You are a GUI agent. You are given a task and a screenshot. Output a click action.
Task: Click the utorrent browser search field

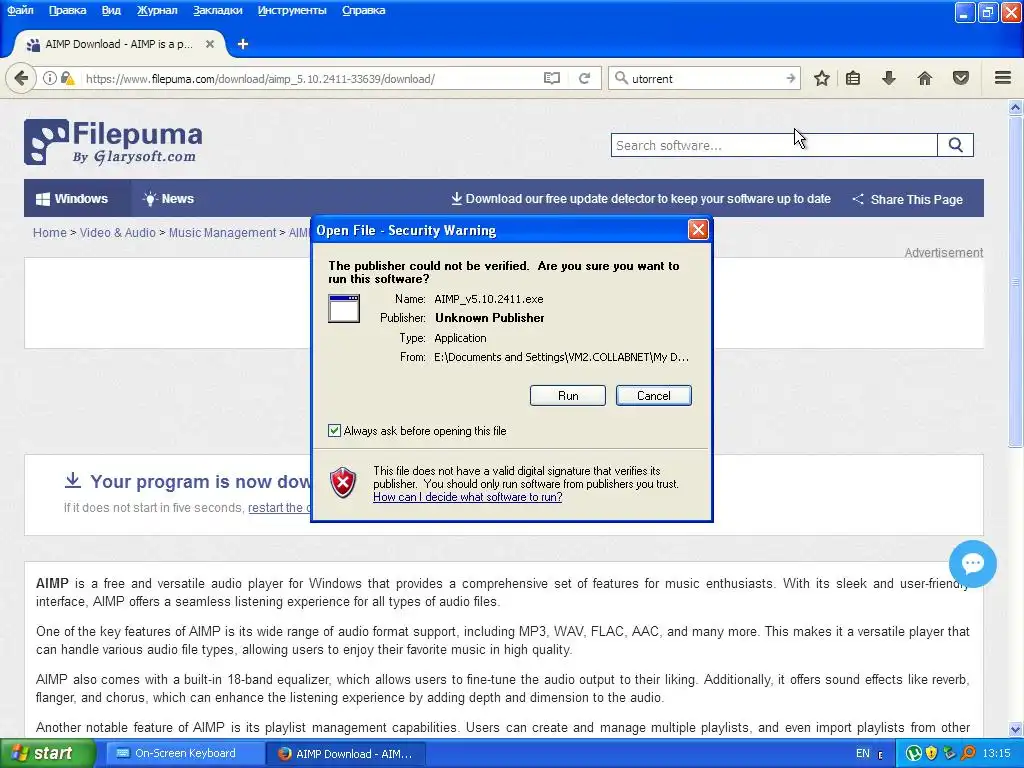[x=705, y=78]
